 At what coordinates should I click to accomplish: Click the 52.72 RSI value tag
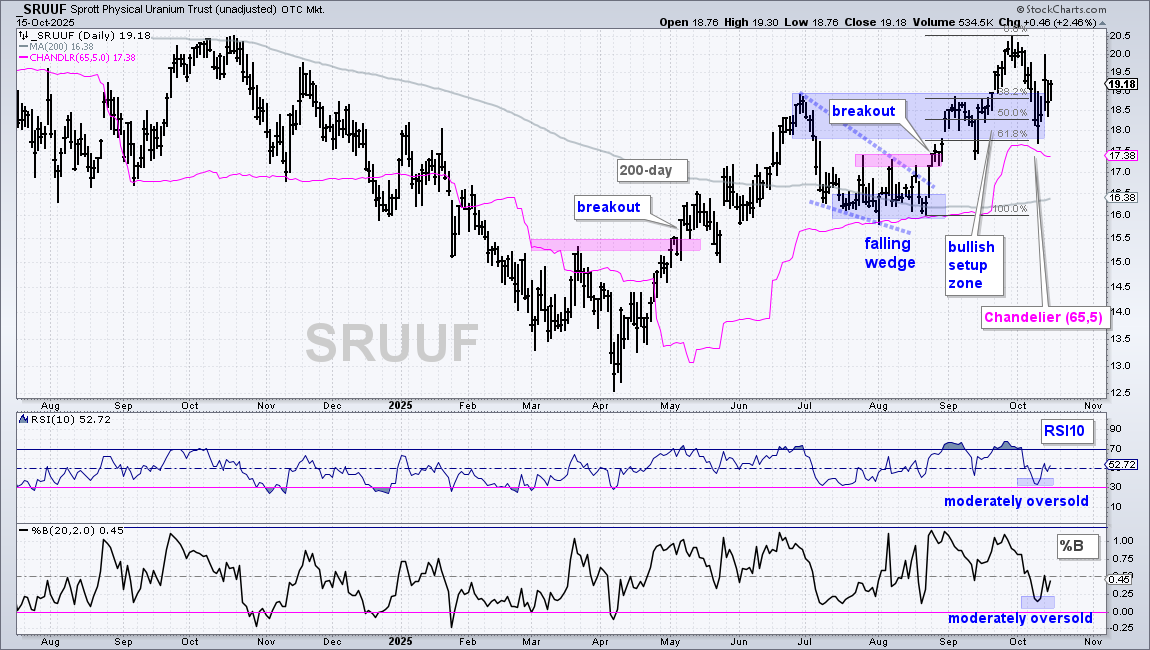coord(1123,465)
